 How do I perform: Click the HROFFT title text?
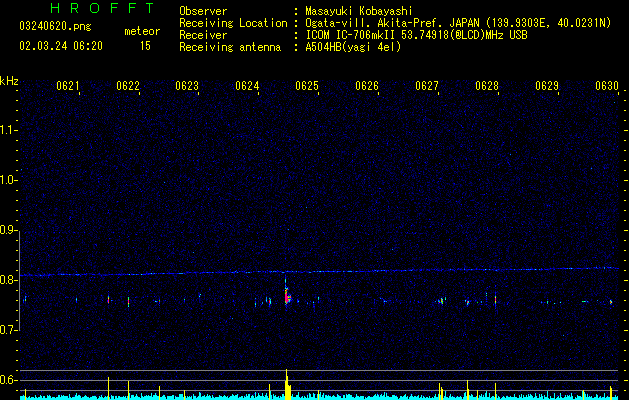pos(103,8)
